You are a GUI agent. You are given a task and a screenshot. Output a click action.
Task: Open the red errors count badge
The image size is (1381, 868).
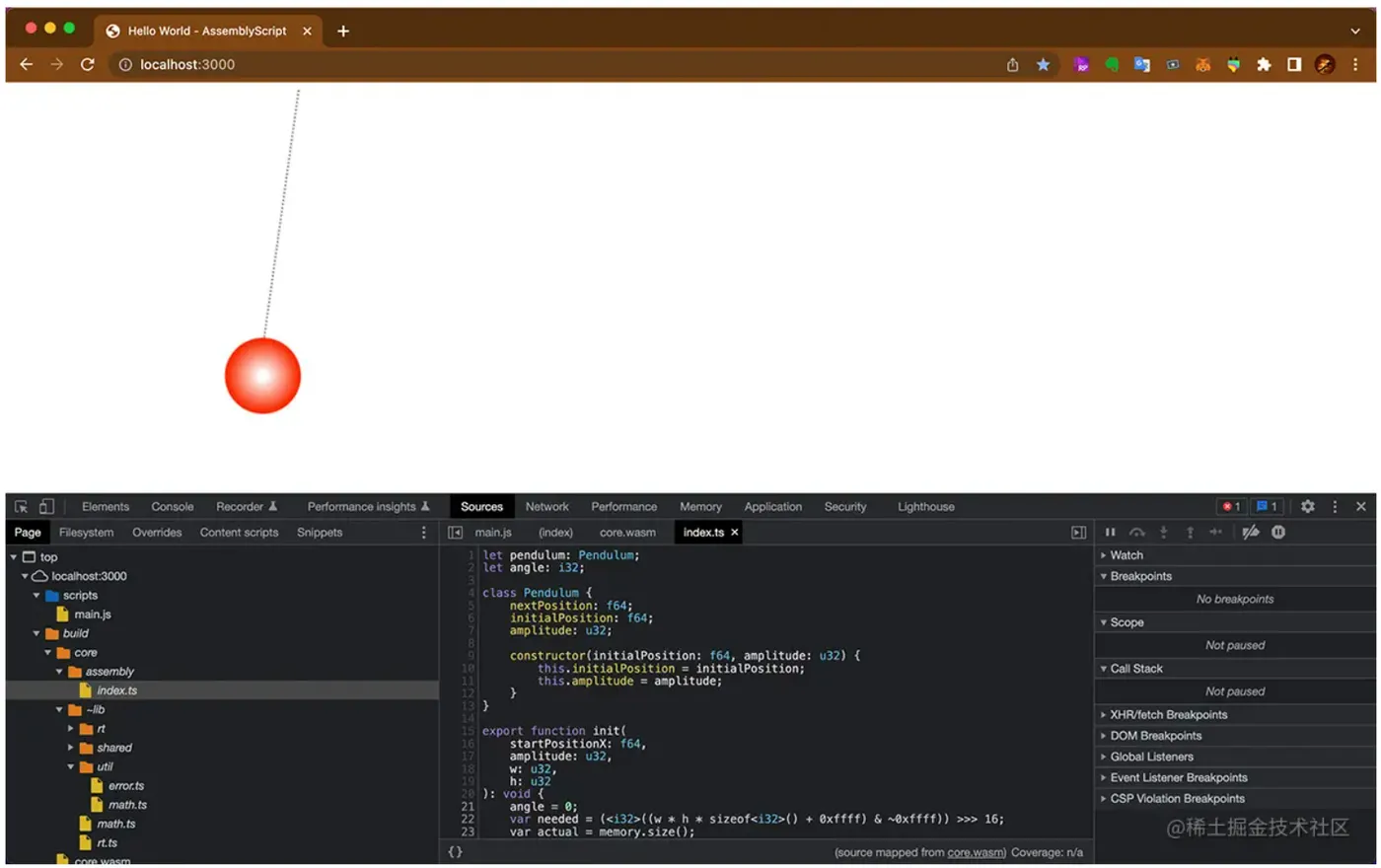(1231, 506)
